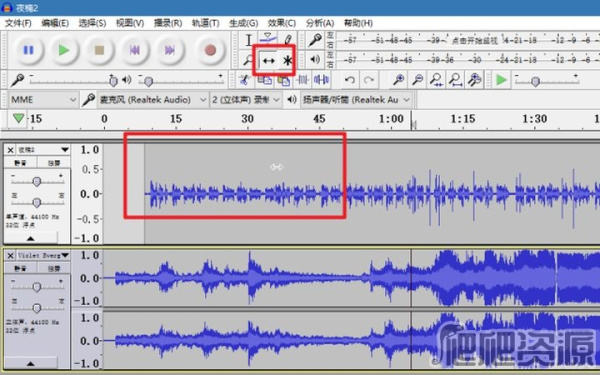Screen dimensions: 600x375
Task: Solo the Violet Everg track with 独奏
Action: (x=54, y=269)
